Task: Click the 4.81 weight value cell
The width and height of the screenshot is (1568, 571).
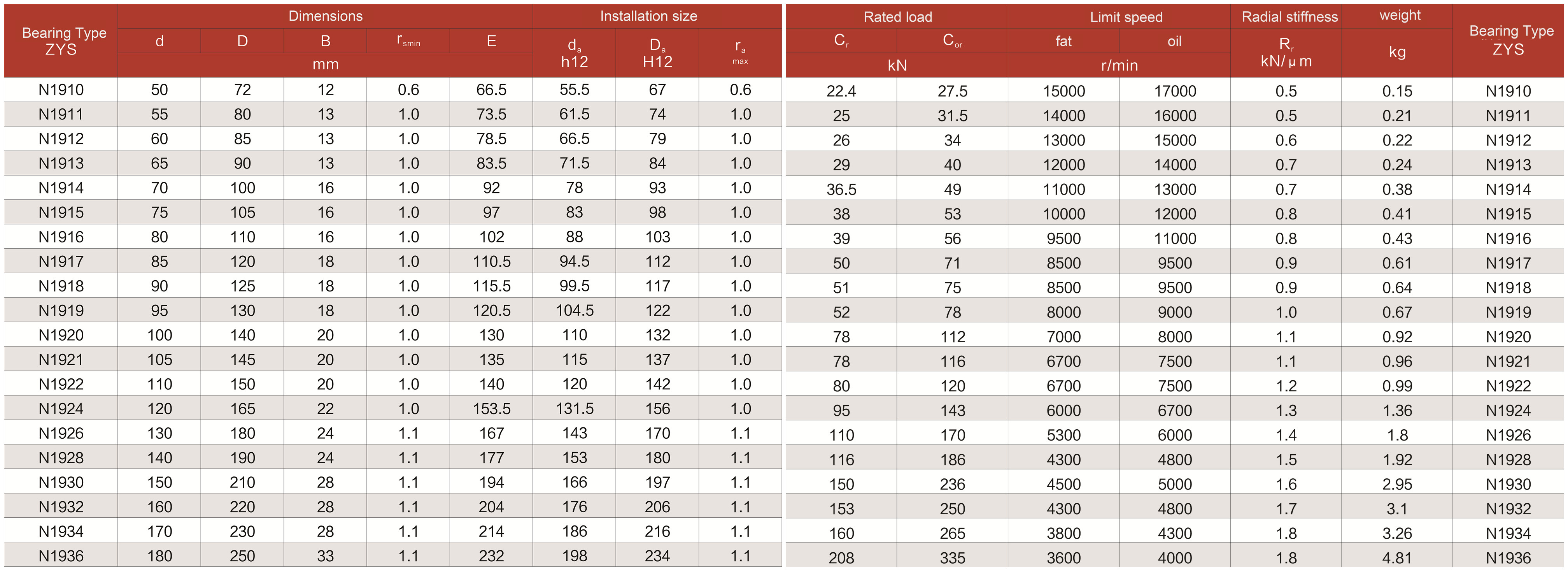Action: 1396,558
